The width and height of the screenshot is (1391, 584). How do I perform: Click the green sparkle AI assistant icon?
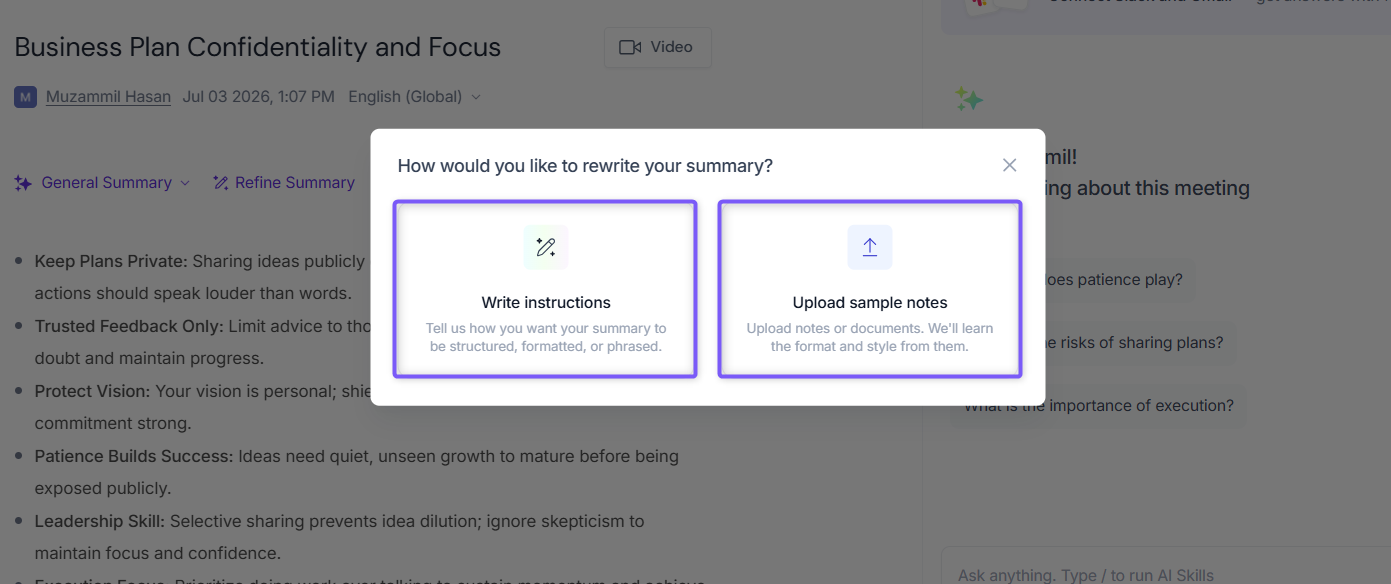tap(968, 98)
